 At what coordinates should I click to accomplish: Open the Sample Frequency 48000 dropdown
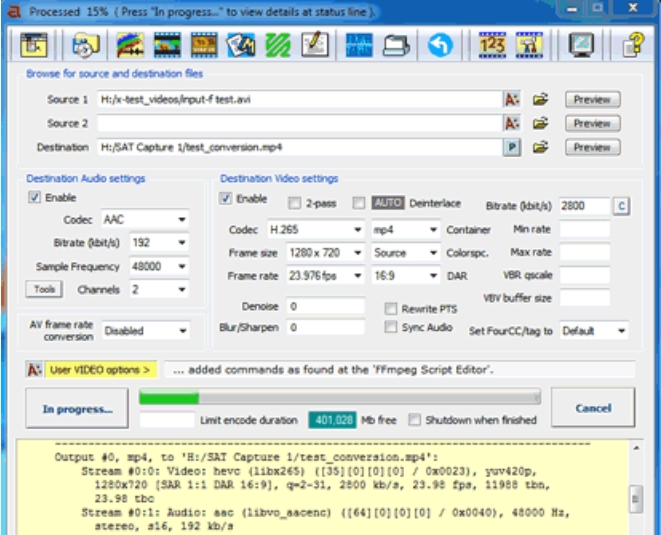click(x=159, y=266)
